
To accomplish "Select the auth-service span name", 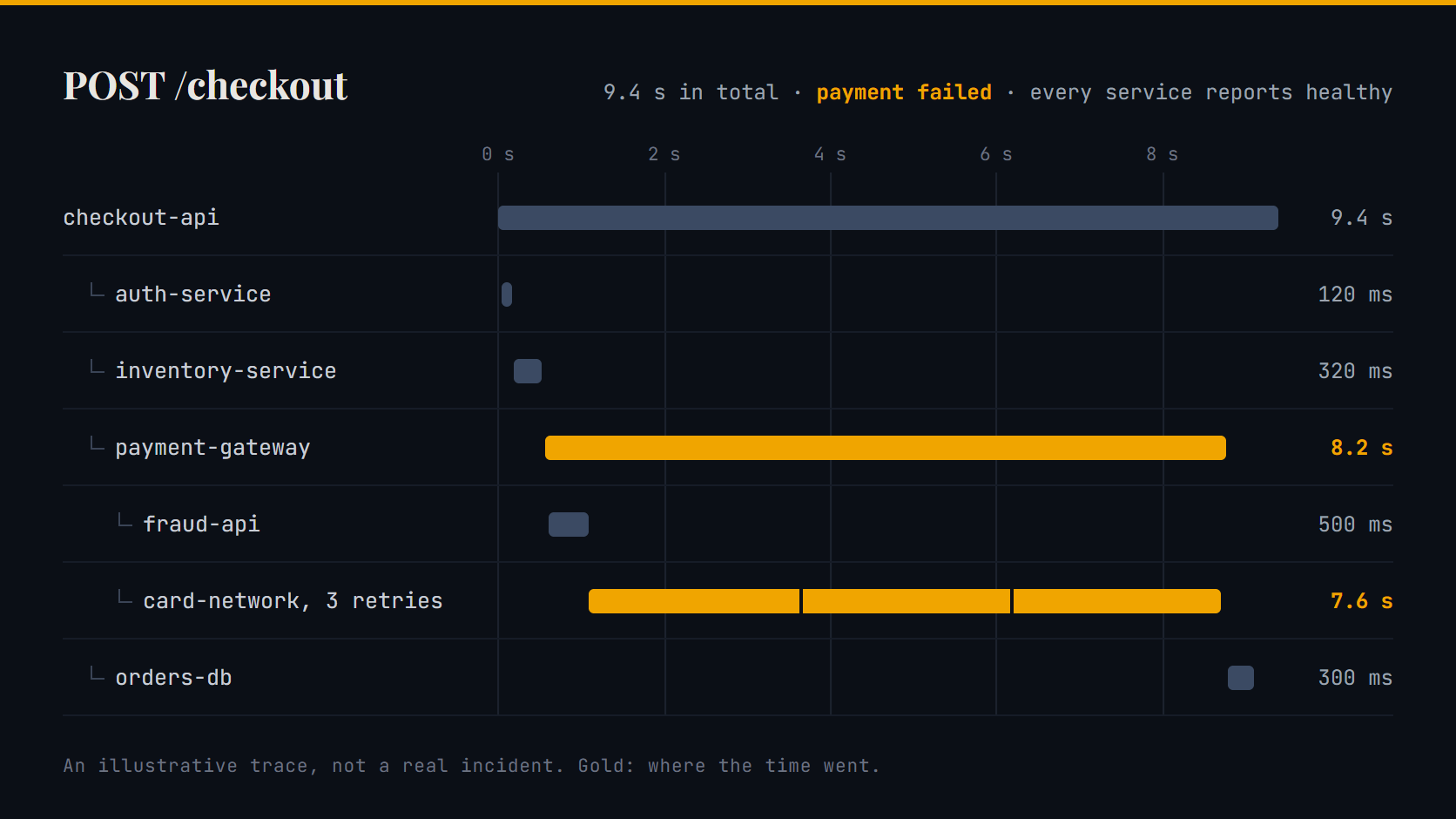I will [193, 294].
